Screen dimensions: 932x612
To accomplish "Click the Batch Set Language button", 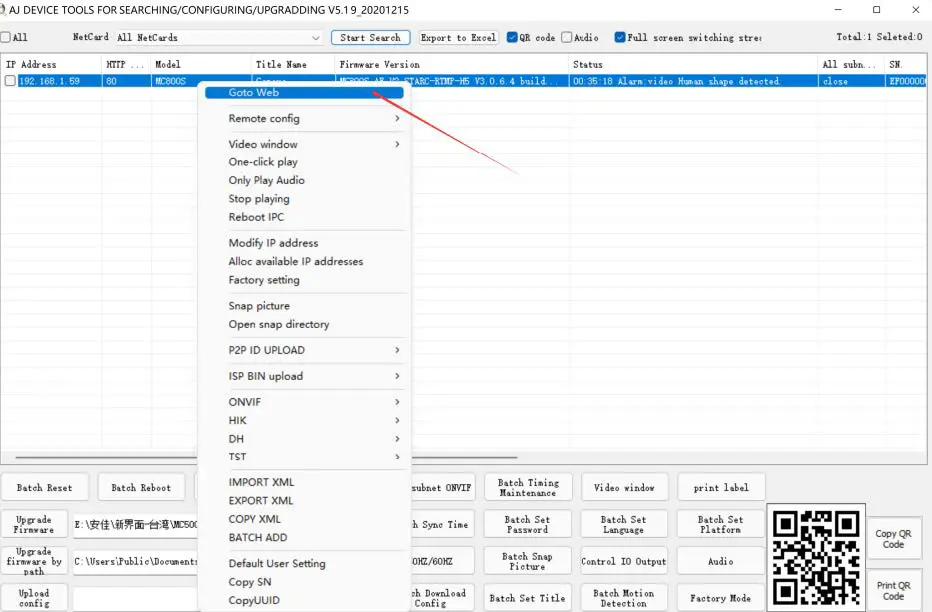I will pos(624,525).
